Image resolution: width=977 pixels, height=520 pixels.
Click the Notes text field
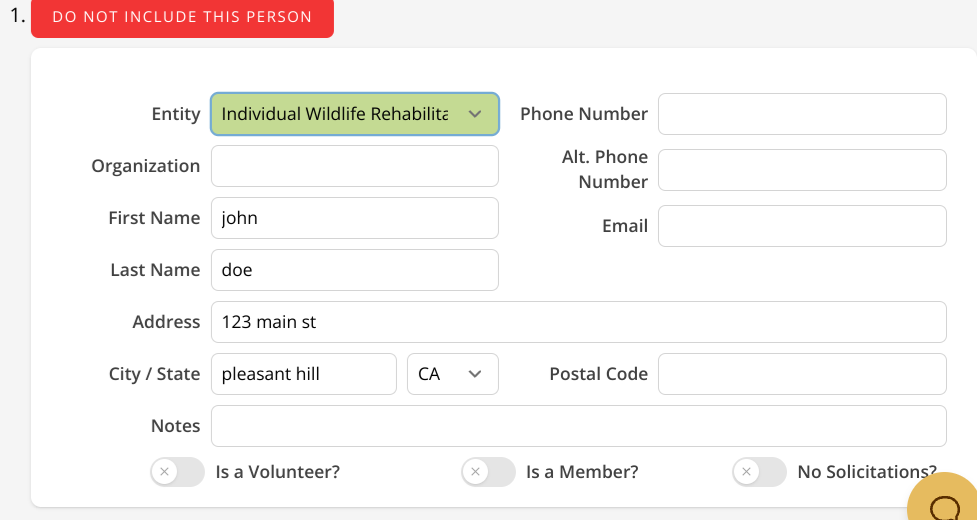point(578,426)
